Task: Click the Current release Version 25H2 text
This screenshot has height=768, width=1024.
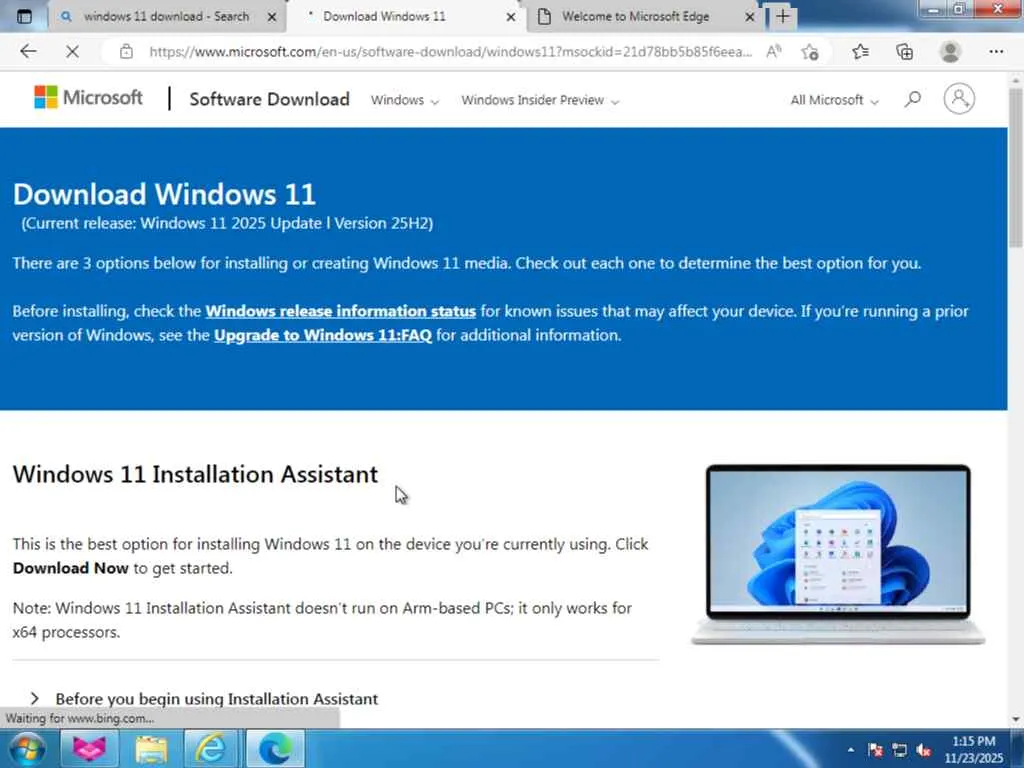Action: click(227, 223)
